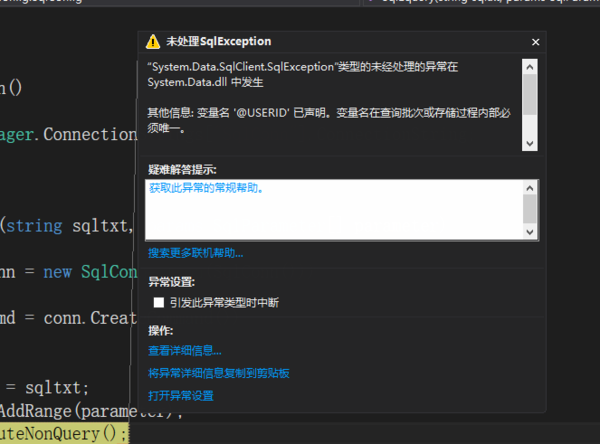The image size is (600, 444).
Task: Click the 操作 section label
Action: pos(161,331)
